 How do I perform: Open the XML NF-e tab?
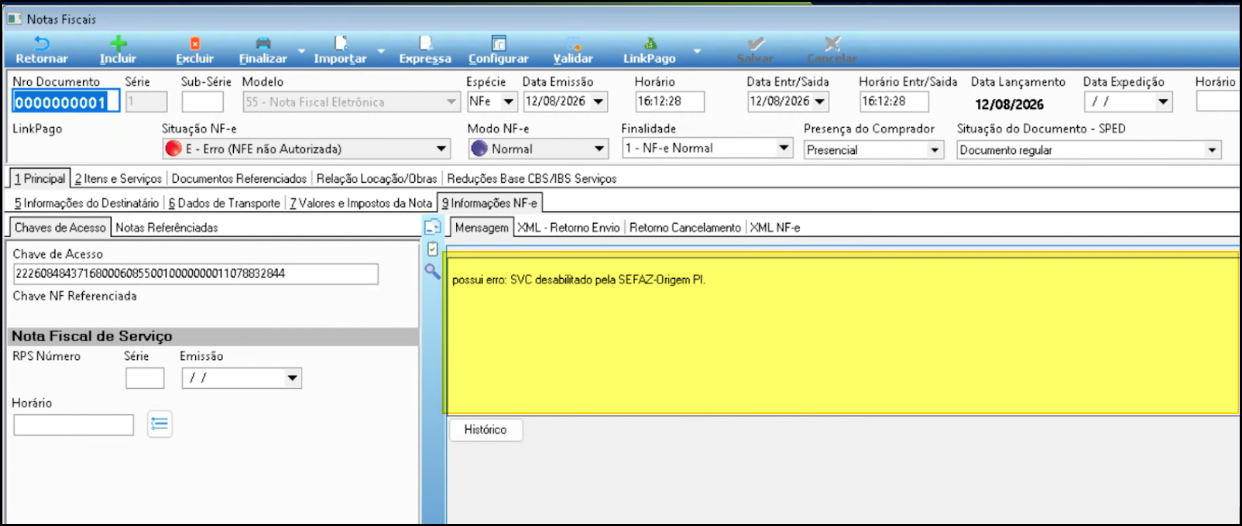pos(775,227)
